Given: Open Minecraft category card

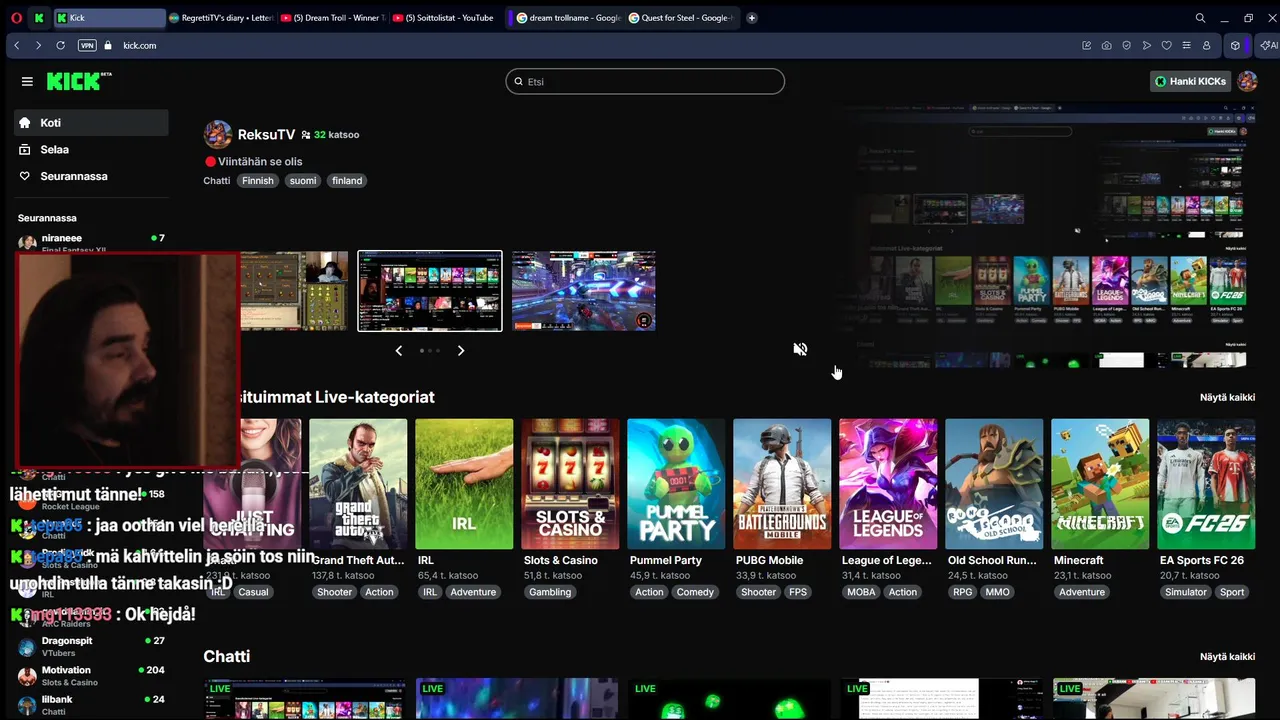Looking at the screenshot, I should [1100, 484].
